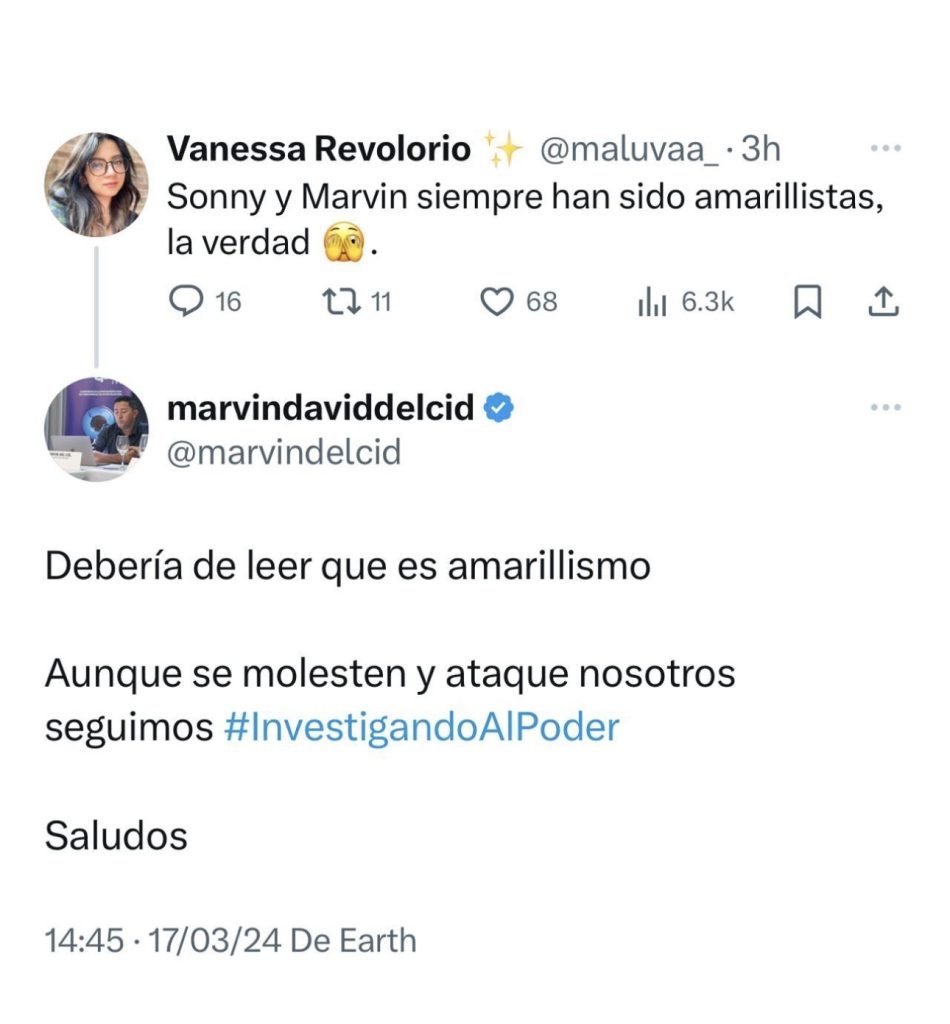This screenshot has height=1024, width=950.
Task: Open the more options menu on marvindaviddelcid's tweet
Action: (x=886, y=407)
